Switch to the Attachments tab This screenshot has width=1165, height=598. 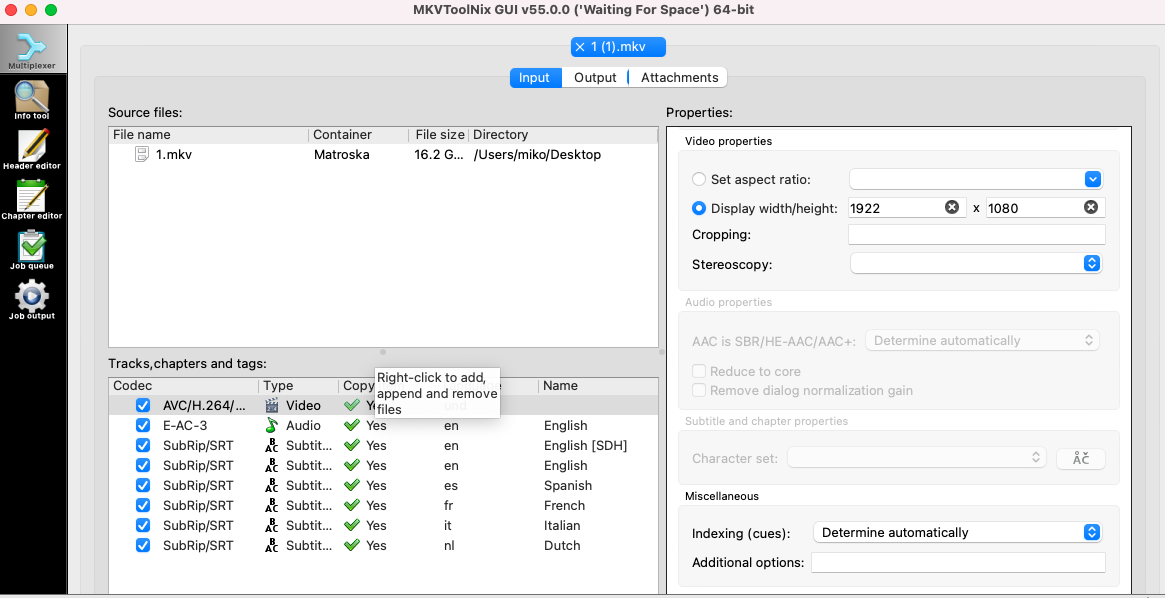(679, 77)
